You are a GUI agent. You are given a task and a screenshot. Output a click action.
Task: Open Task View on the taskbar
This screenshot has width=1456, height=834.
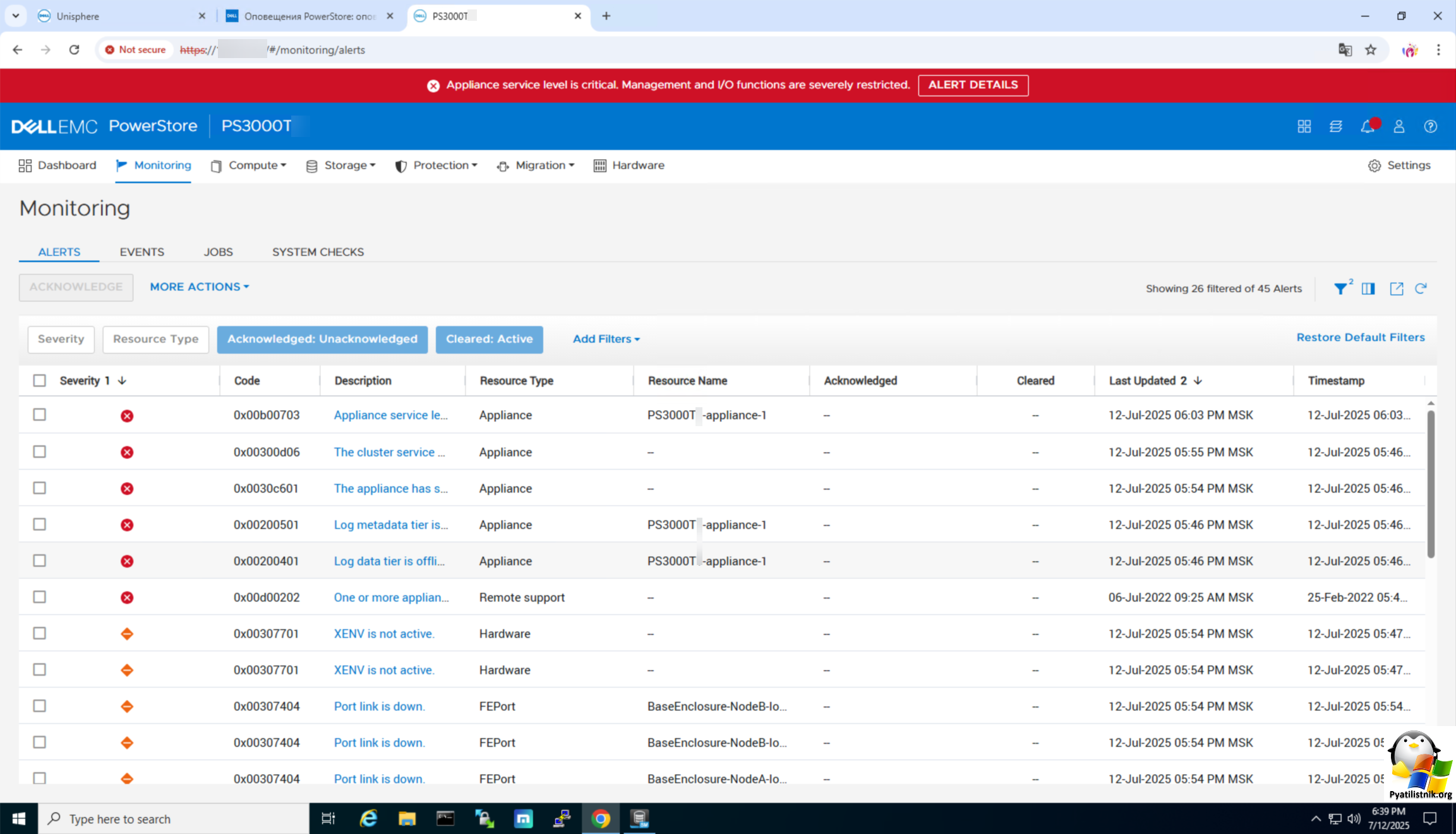pyautogui.click(x=328, y=819)
